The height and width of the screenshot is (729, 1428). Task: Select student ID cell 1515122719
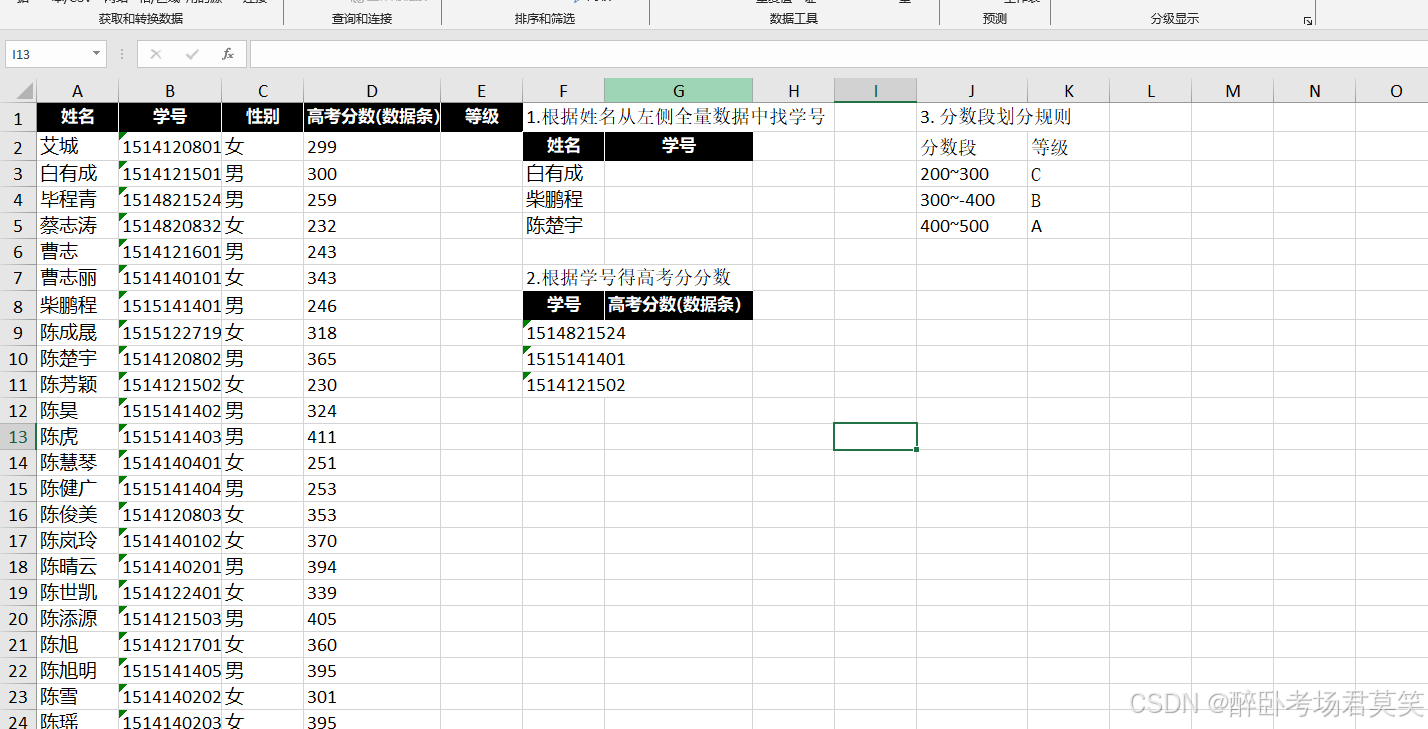pos(171,333)
